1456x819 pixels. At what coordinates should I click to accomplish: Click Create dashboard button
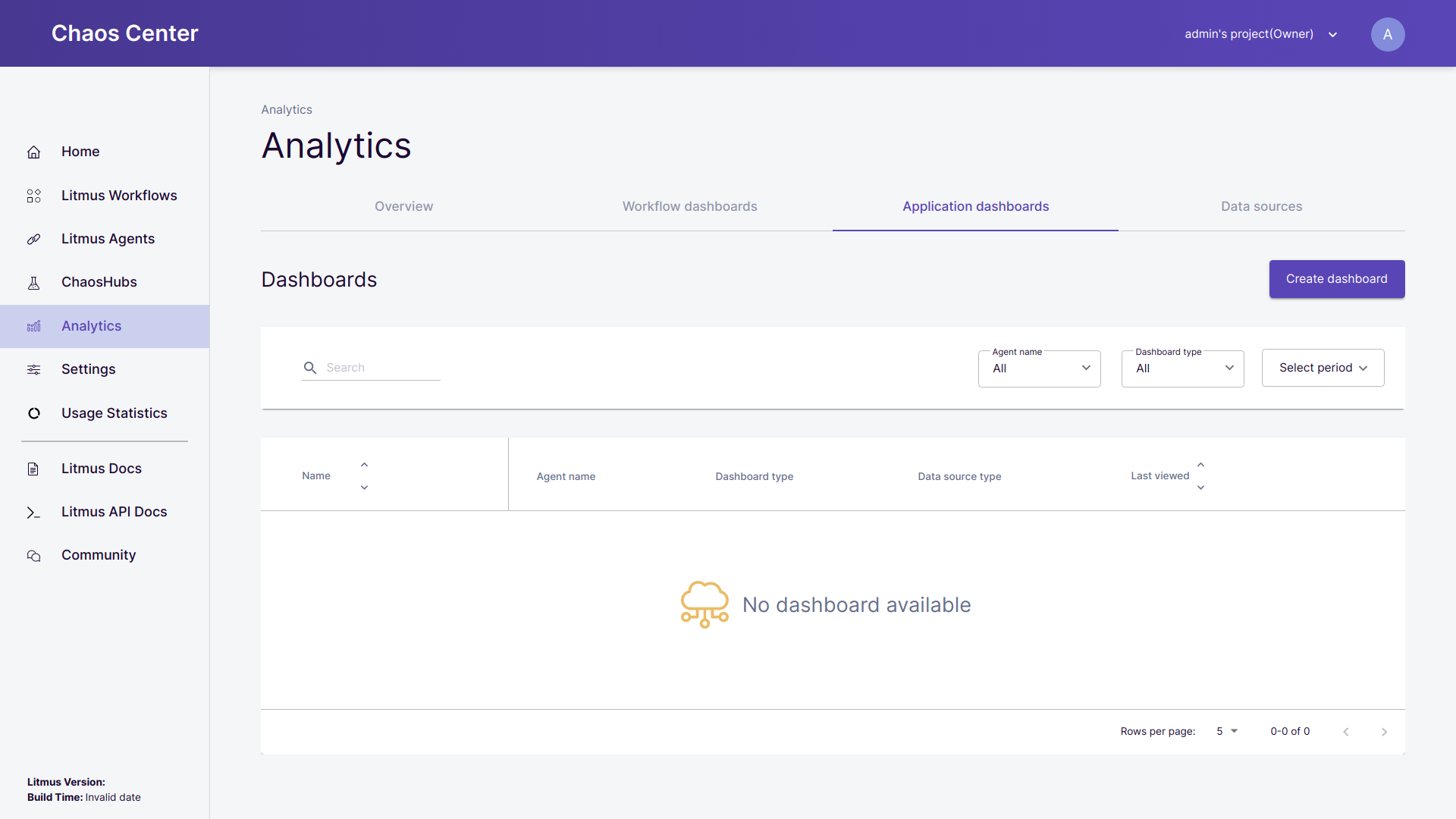click(x=1336, y=279)
